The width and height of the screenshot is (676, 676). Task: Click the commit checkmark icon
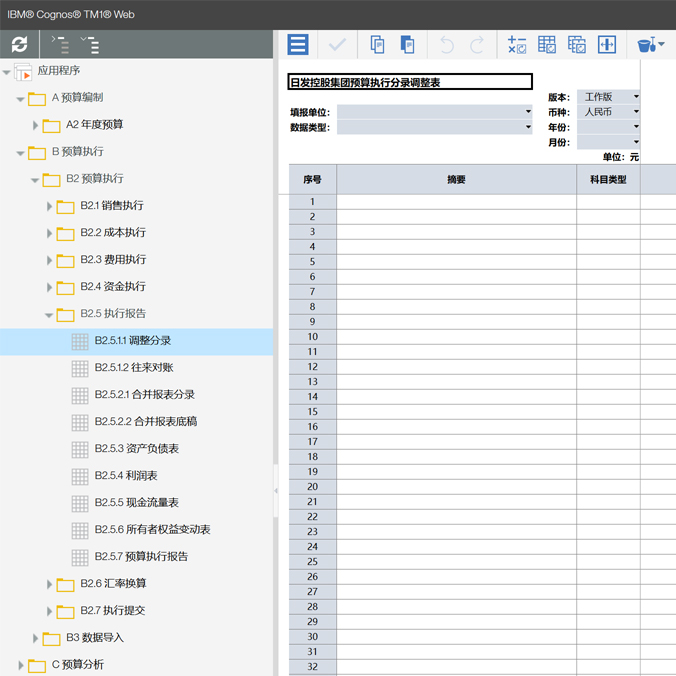point(337,44)
